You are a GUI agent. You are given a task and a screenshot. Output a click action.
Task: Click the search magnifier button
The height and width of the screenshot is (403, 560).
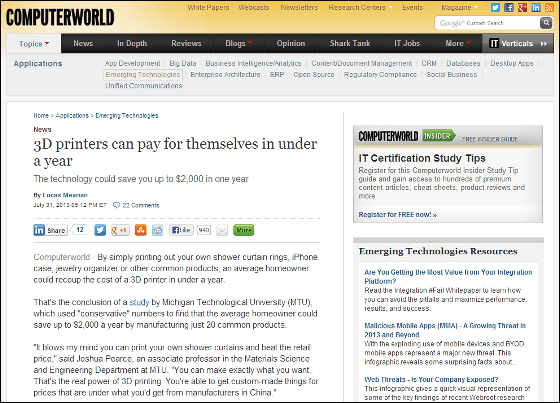coord(546,23)
